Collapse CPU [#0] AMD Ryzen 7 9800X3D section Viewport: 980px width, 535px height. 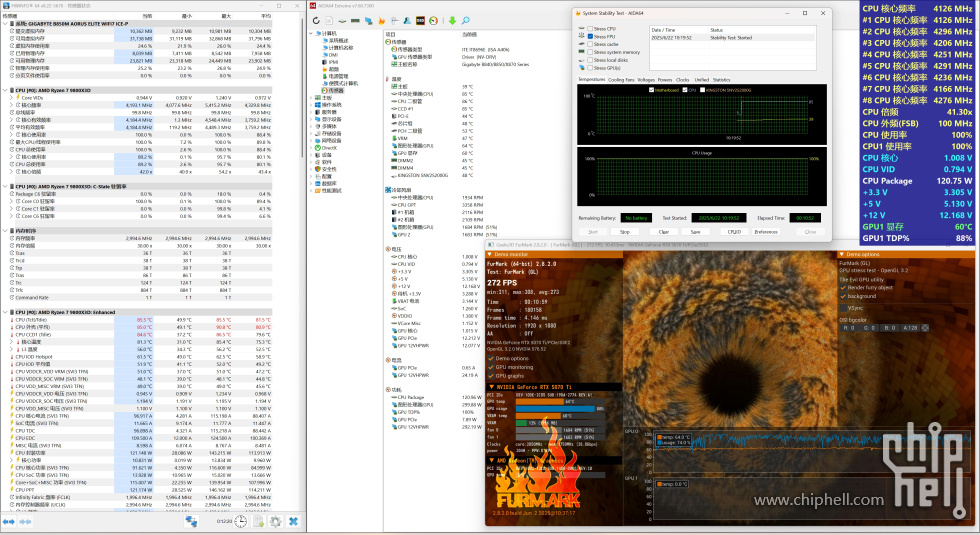(x=5, y=90)
